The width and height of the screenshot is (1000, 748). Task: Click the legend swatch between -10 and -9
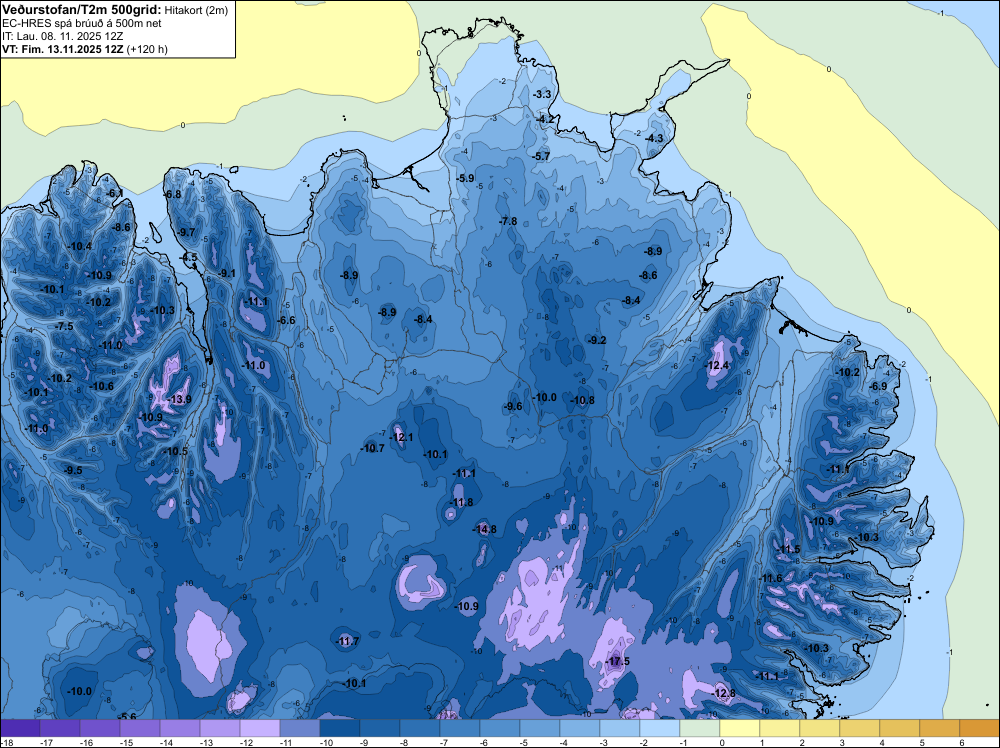340,729
